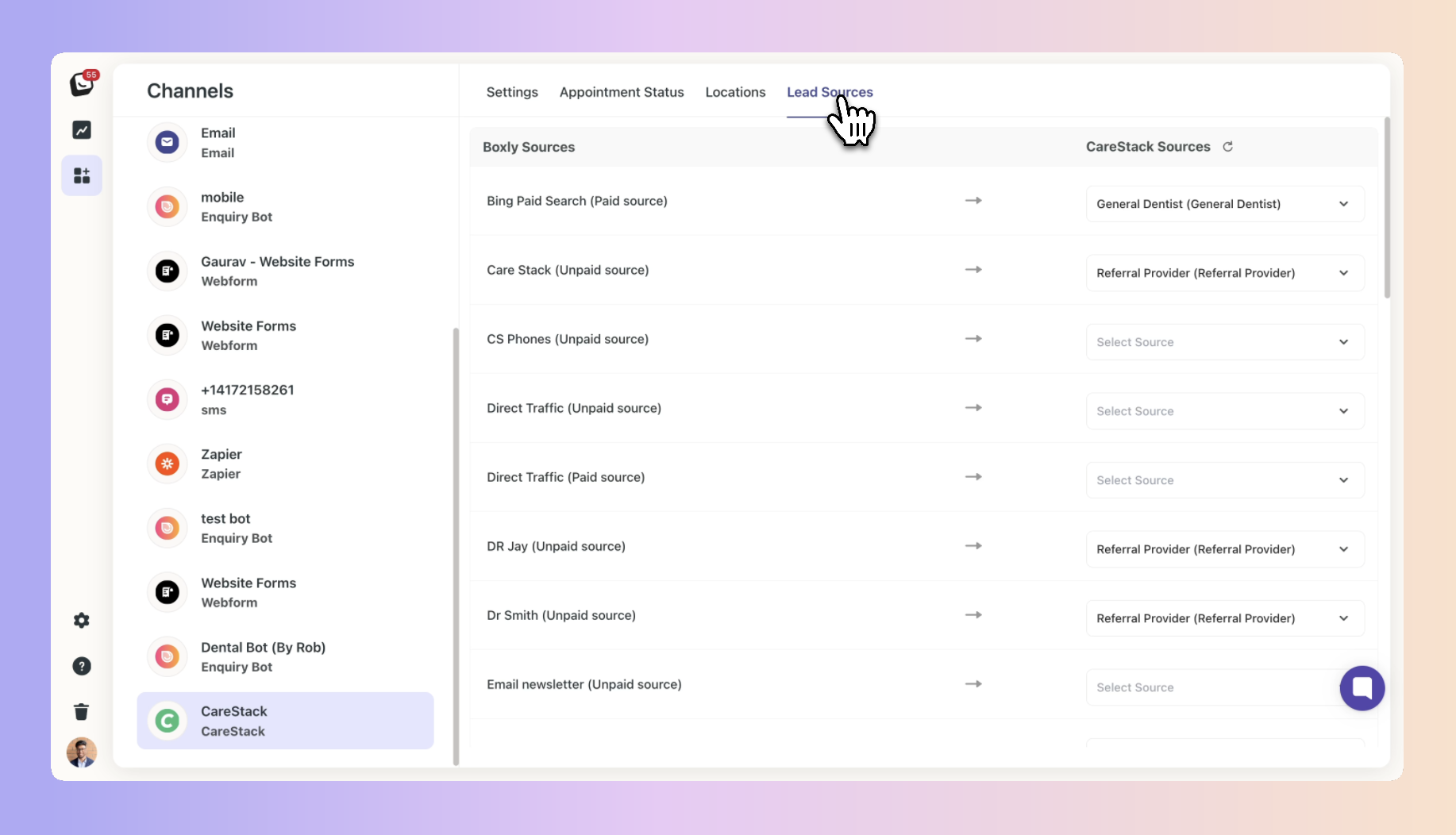This screenshot has height=835, width=1456.
Task: Select the Zapier channel name
Action: coord(221,454)
